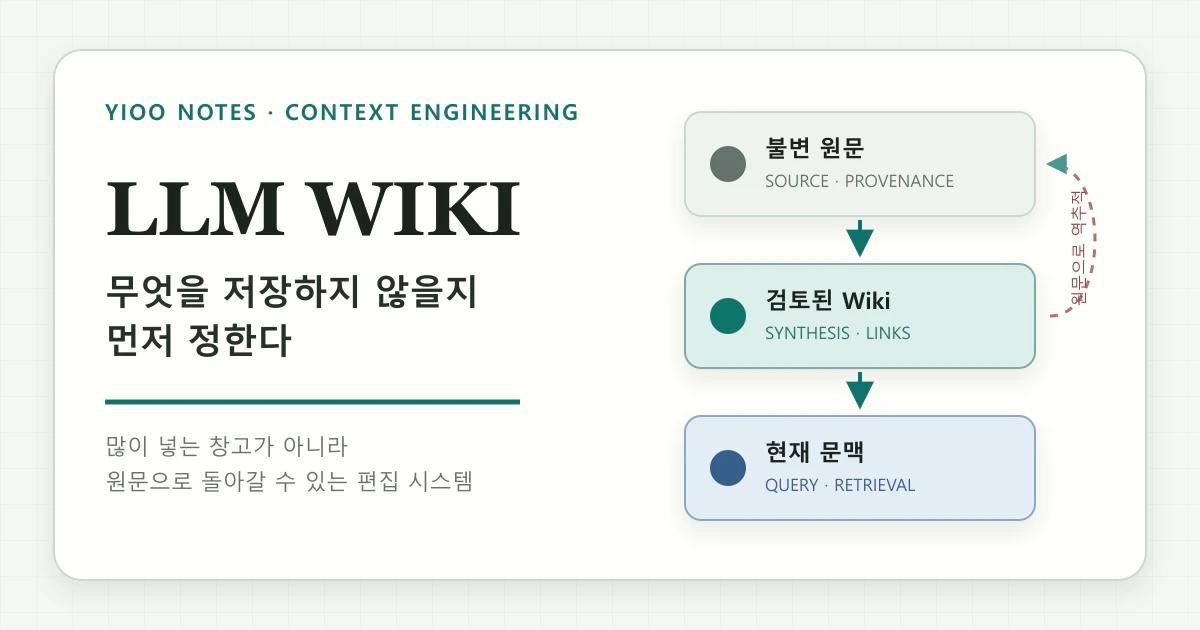The image size is (1200, 630).
Task: Click the gray circle in 불변 원문 card
Action: click(x=728, y=164)
